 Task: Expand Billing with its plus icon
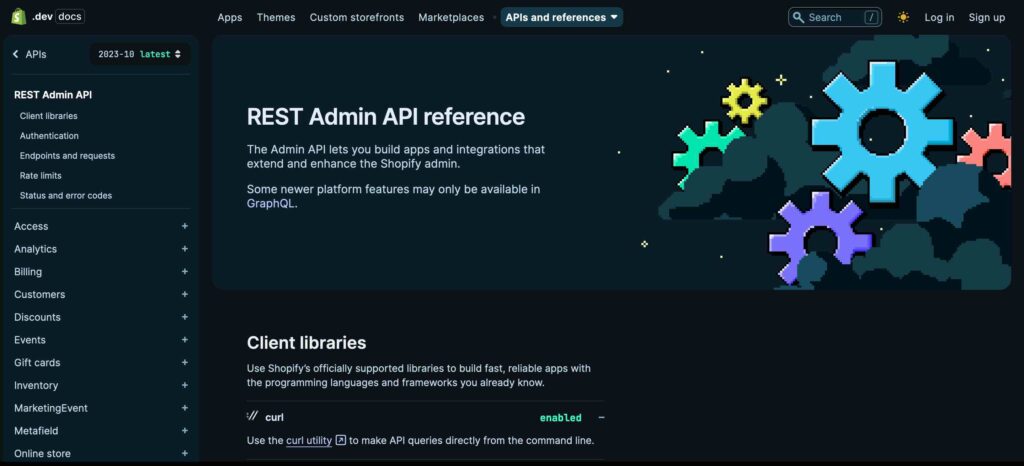(x=185, y=272)
